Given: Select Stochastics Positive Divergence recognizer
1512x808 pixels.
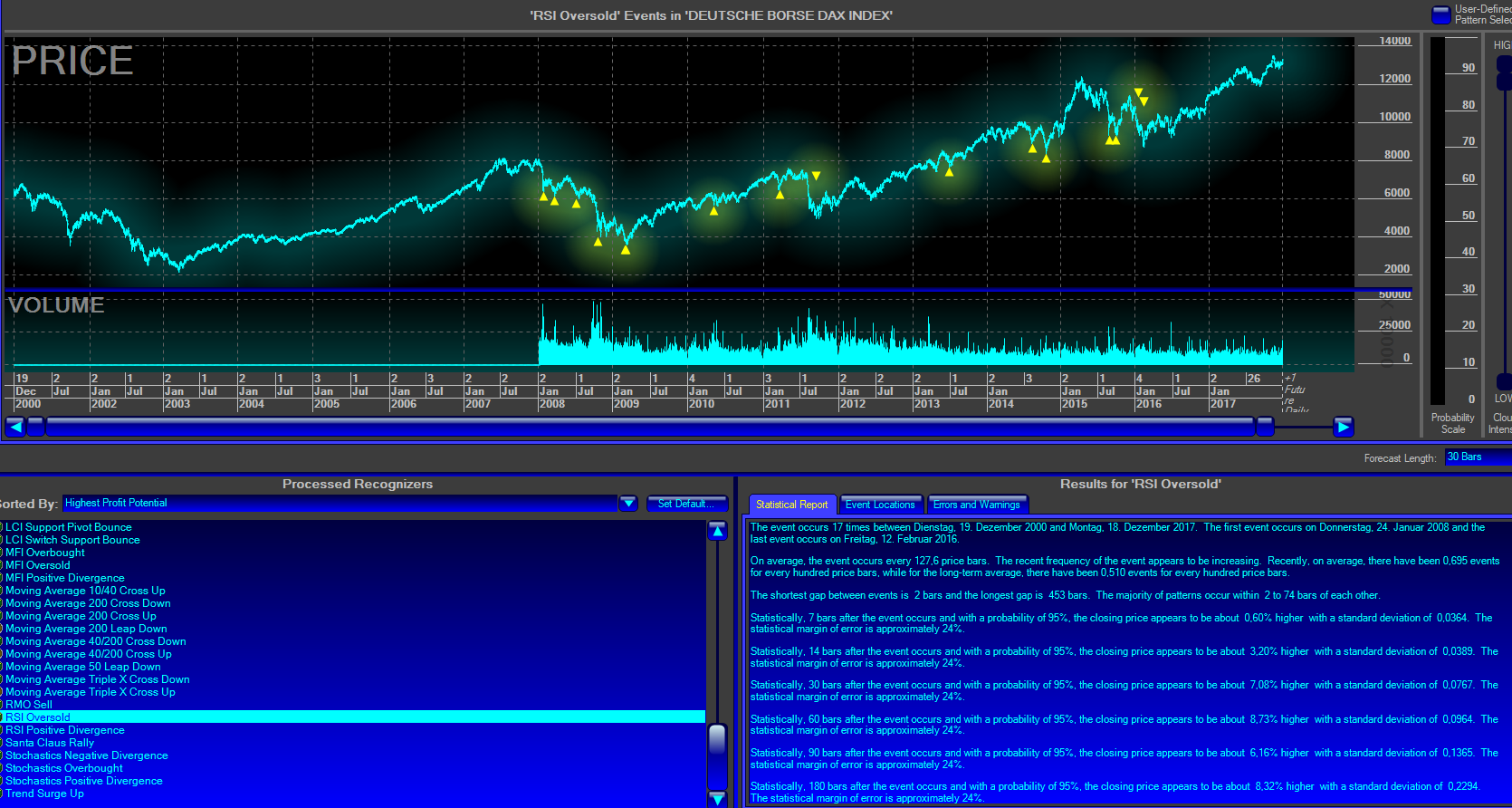Looking at the screenshot, I should point(84,781).
